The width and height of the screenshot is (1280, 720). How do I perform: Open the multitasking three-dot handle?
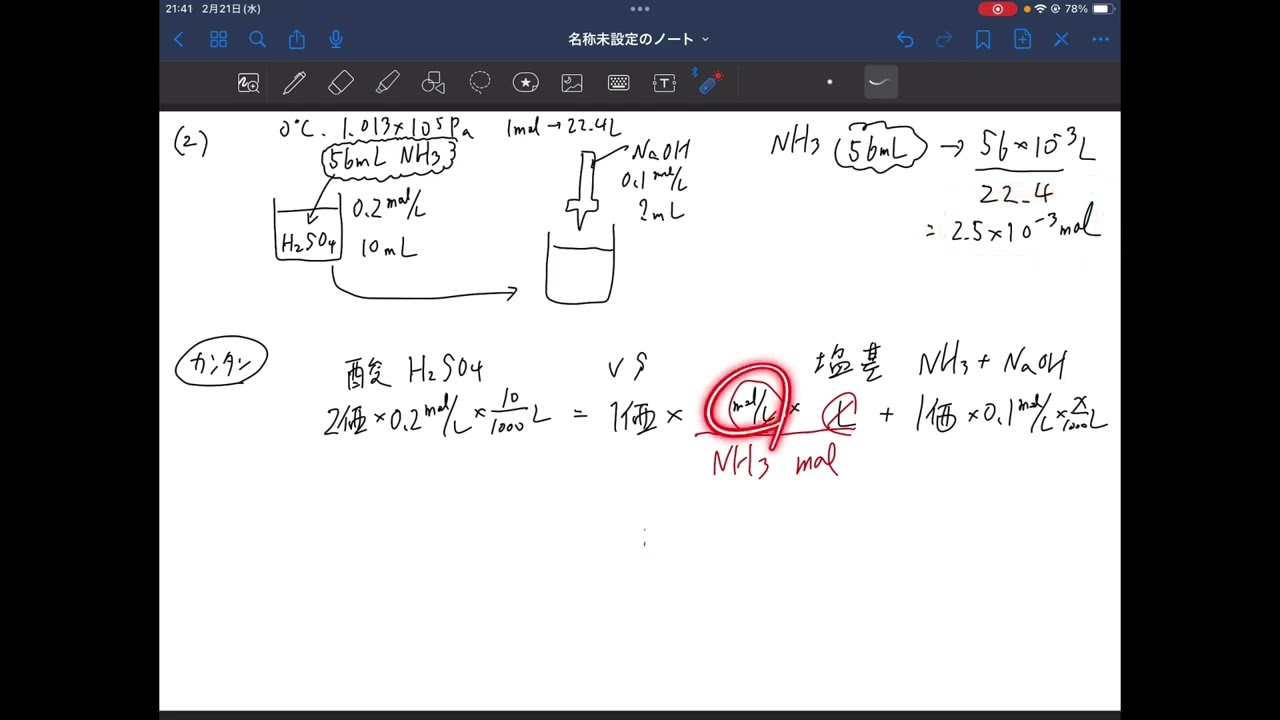640,8
